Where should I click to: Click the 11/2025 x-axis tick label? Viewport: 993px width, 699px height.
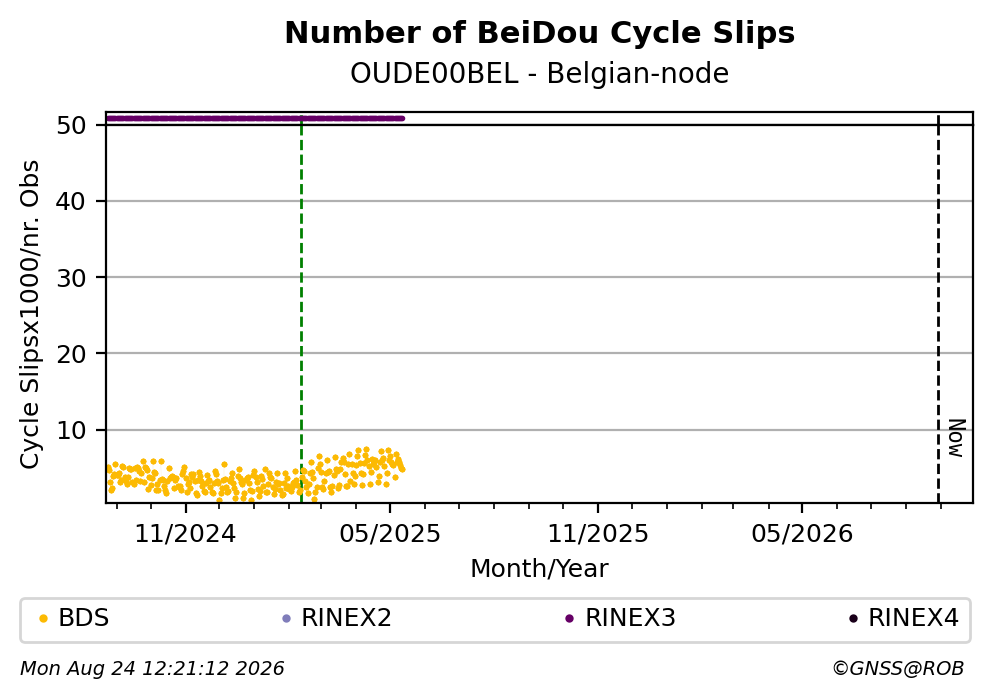pos(598,534)
